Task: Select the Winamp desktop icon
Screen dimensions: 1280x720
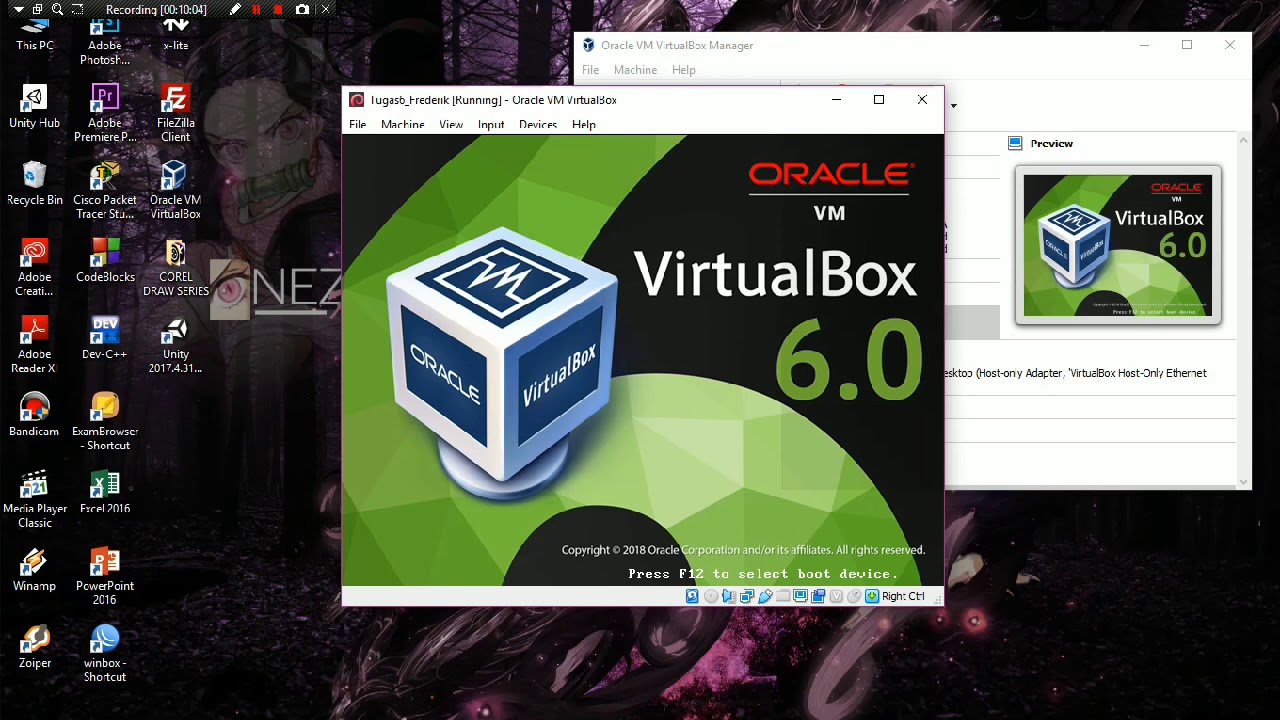Action: tap(34, 570)
